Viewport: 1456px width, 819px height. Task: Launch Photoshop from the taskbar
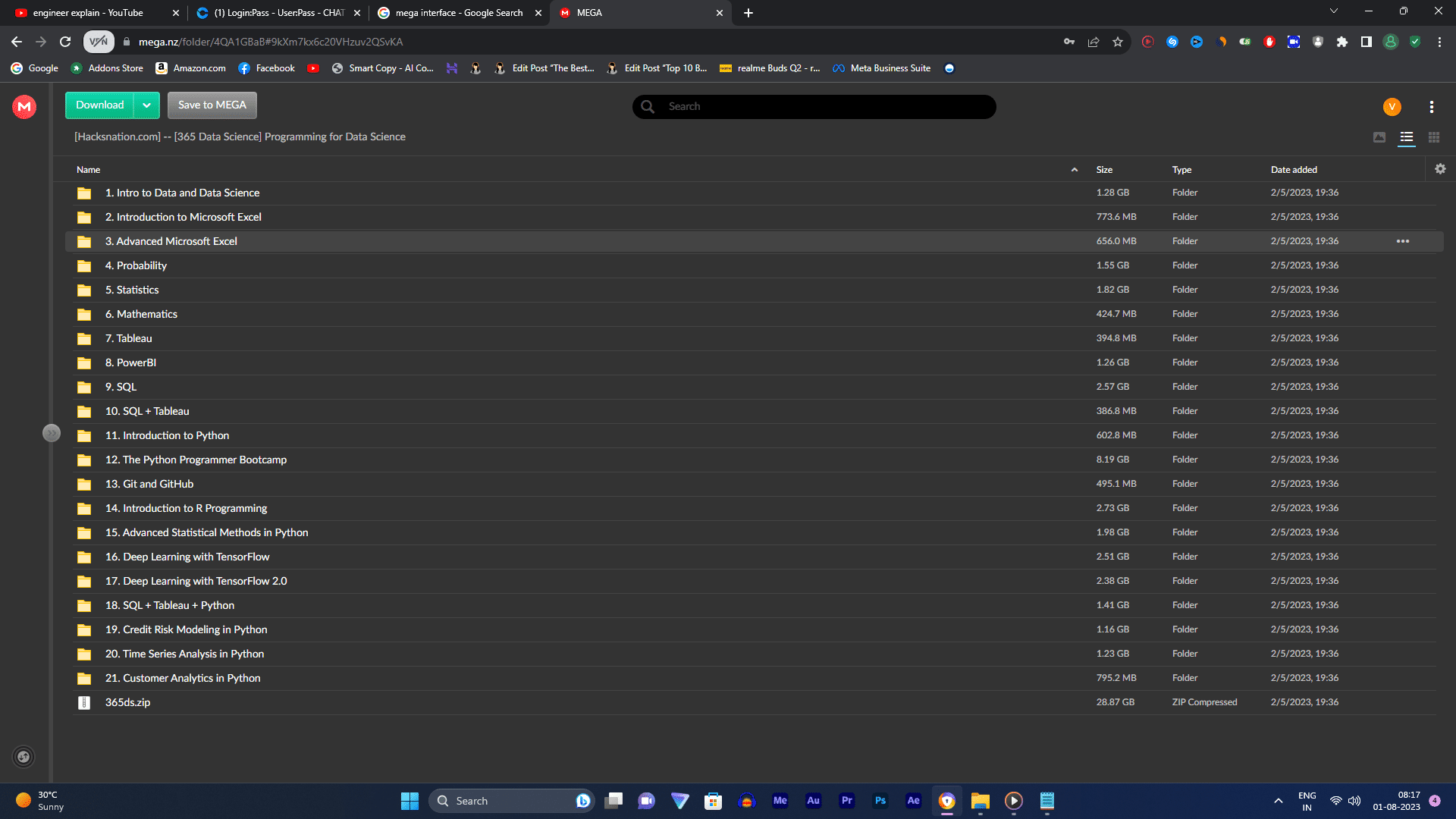point(880,800)
